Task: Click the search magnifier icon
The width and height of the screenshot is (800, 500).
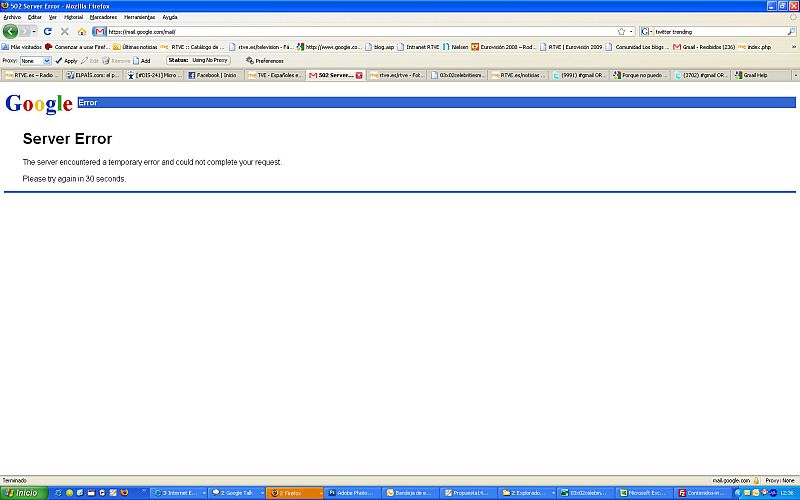Action: 791,31
